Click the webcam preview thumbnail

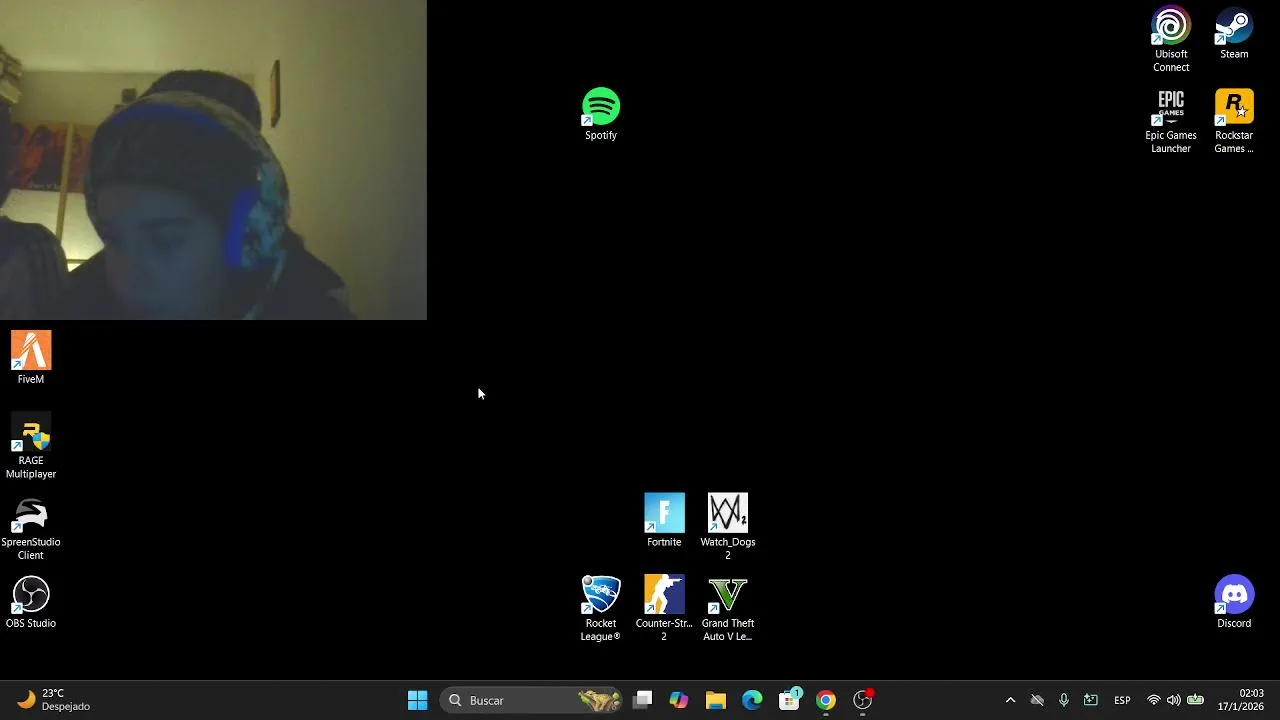pyautogui.click(x=213, y=160)
